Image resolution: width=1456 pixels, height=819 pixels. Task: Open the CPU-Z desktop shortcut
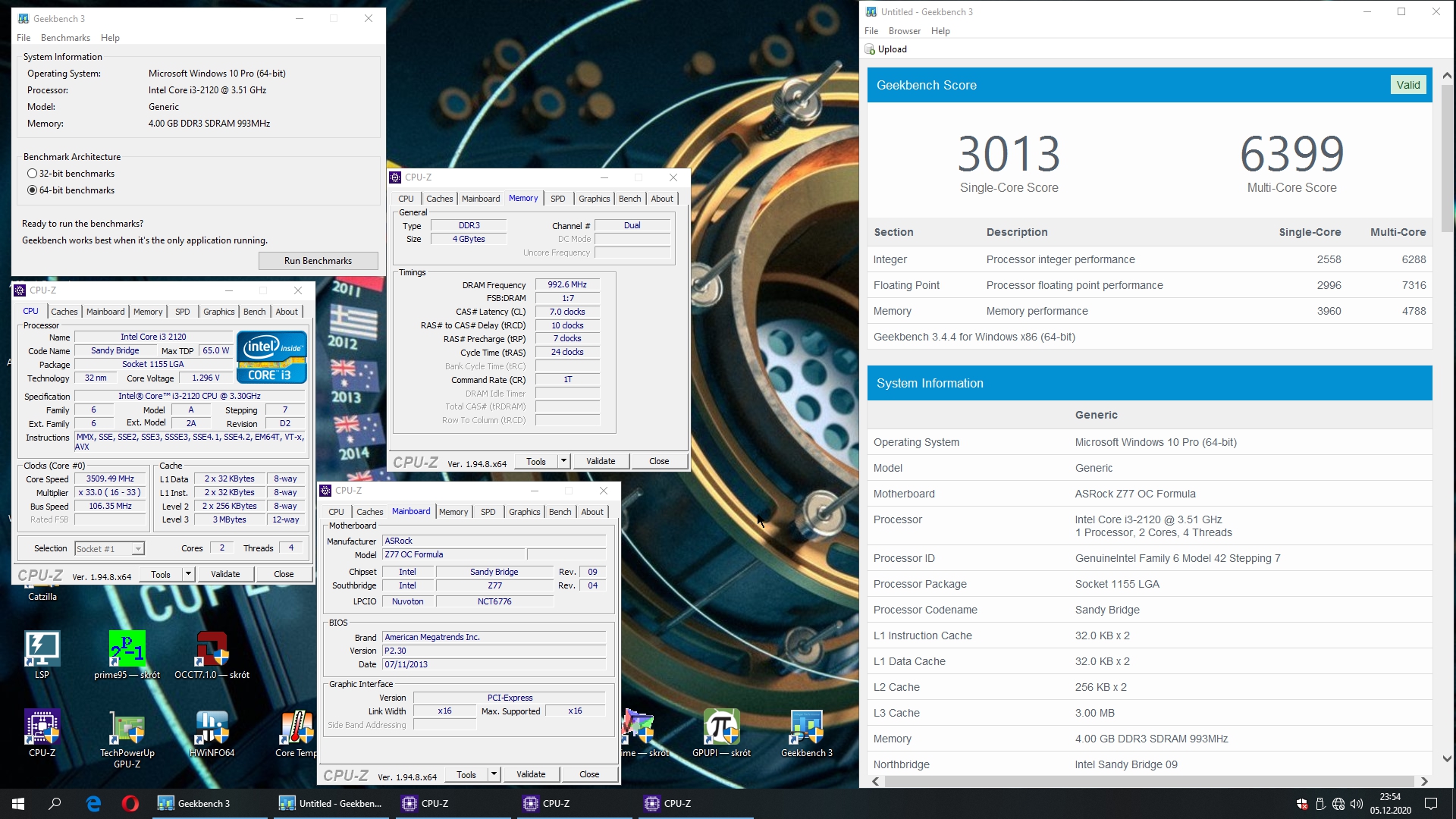click(42, 733)
